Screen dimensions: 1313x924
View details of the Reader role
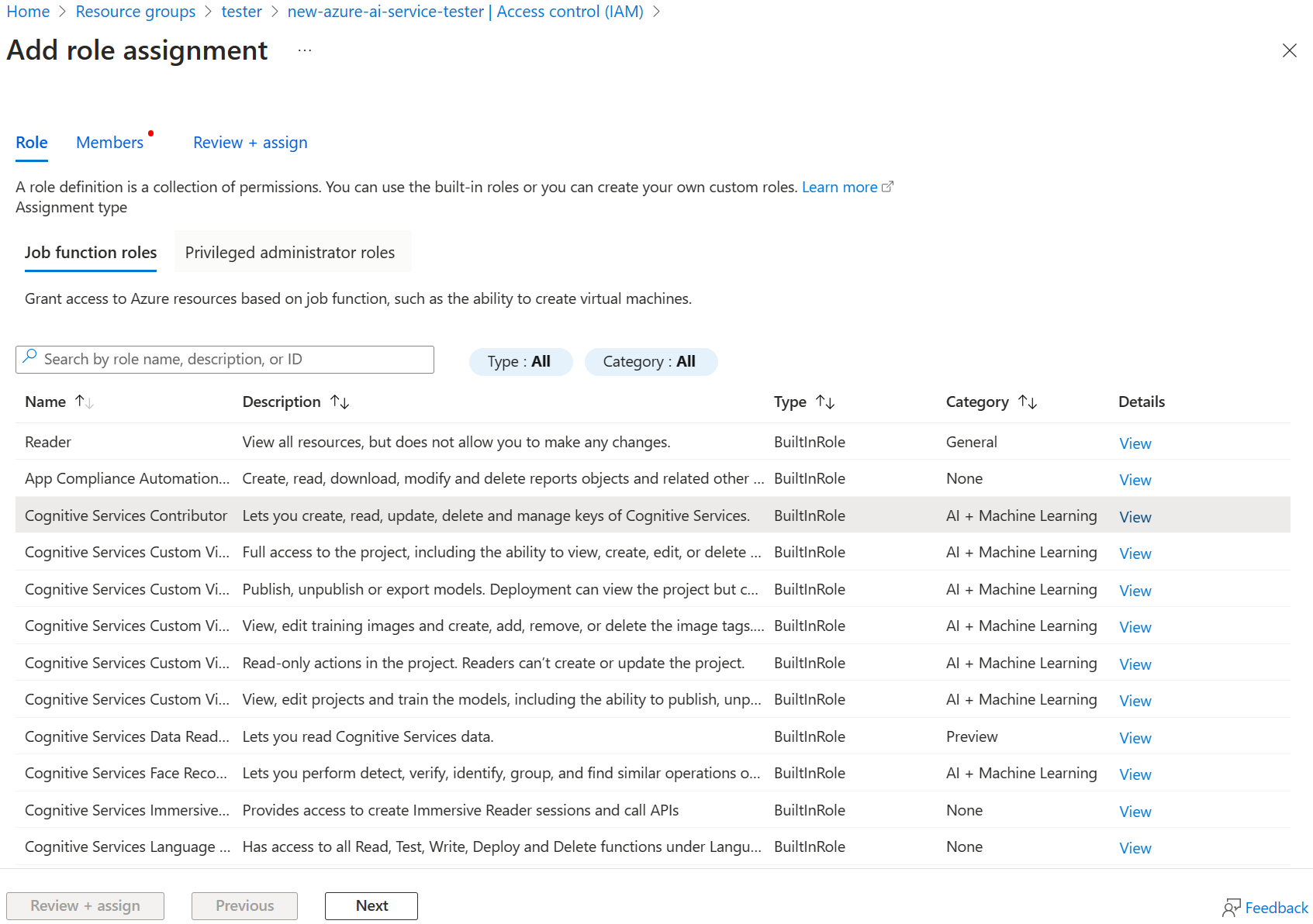(1135, 443)
